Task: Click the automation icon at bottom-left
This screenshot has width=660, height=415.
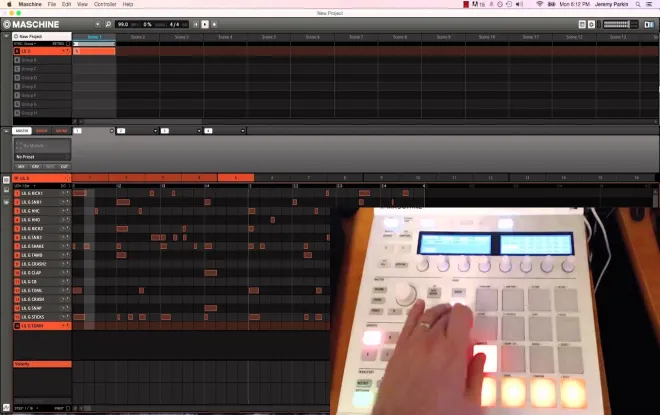Action: [6, 407]
